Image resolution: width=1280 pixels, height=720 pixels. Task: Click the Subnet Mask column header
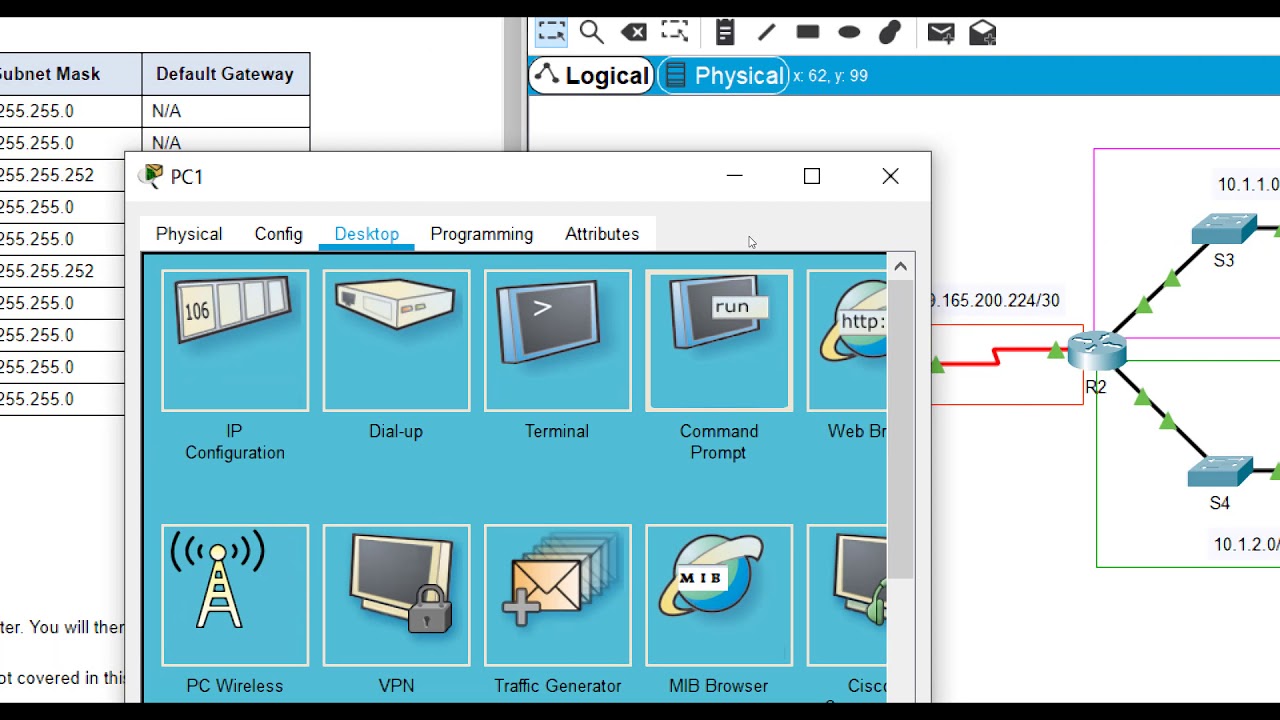[50, 74]
